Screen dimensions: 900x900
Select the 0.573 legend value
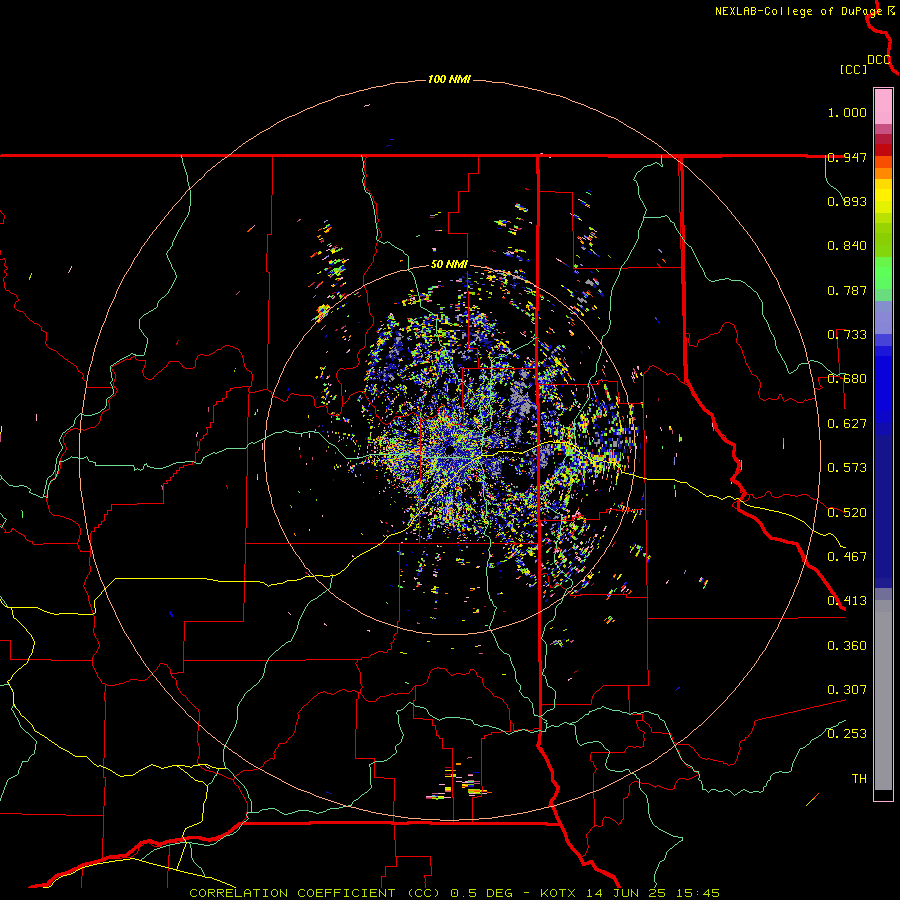click(x=847, y=468)
